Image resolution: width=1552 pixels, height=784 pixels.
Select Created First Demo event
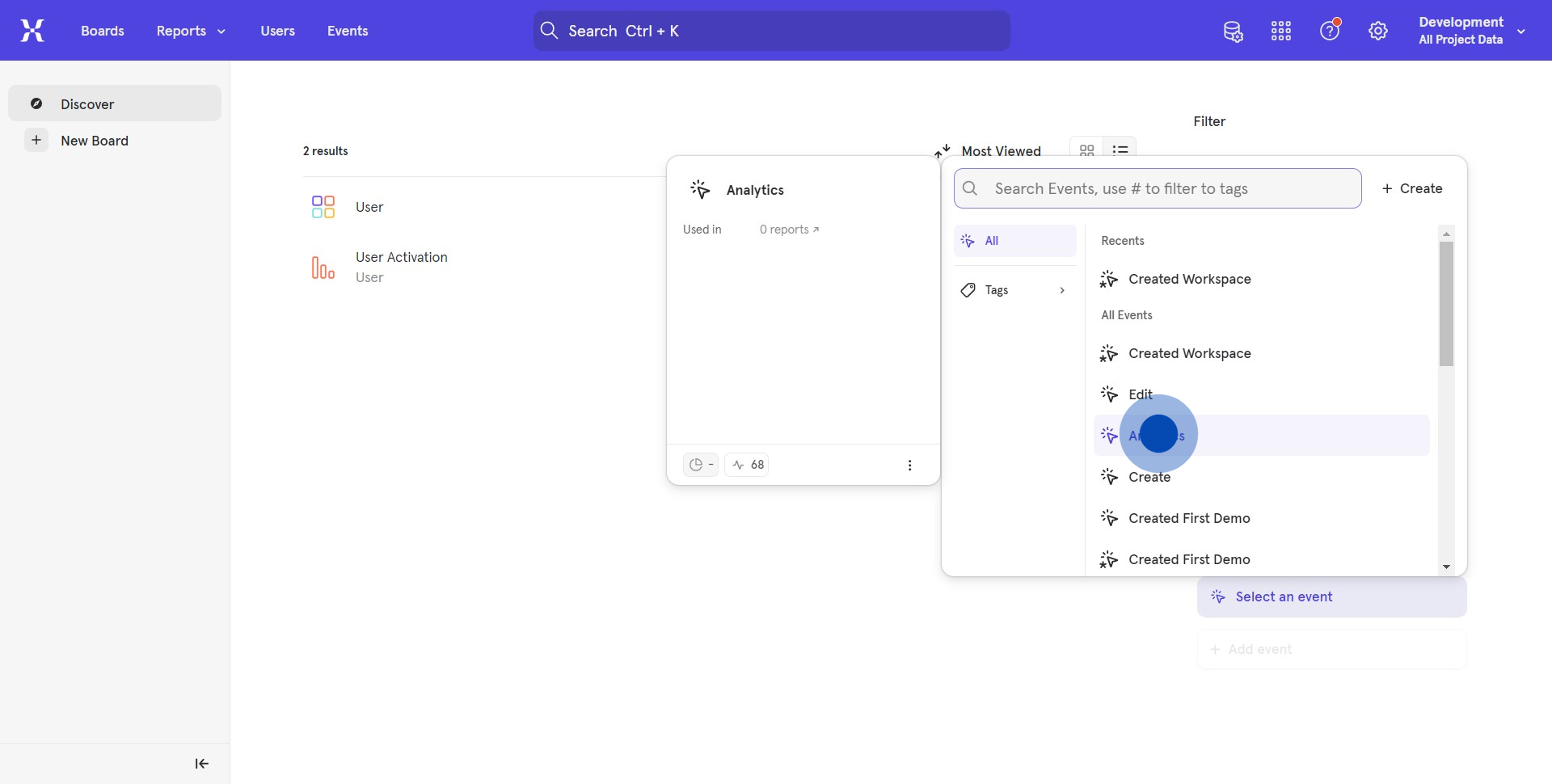point(1188,518)
